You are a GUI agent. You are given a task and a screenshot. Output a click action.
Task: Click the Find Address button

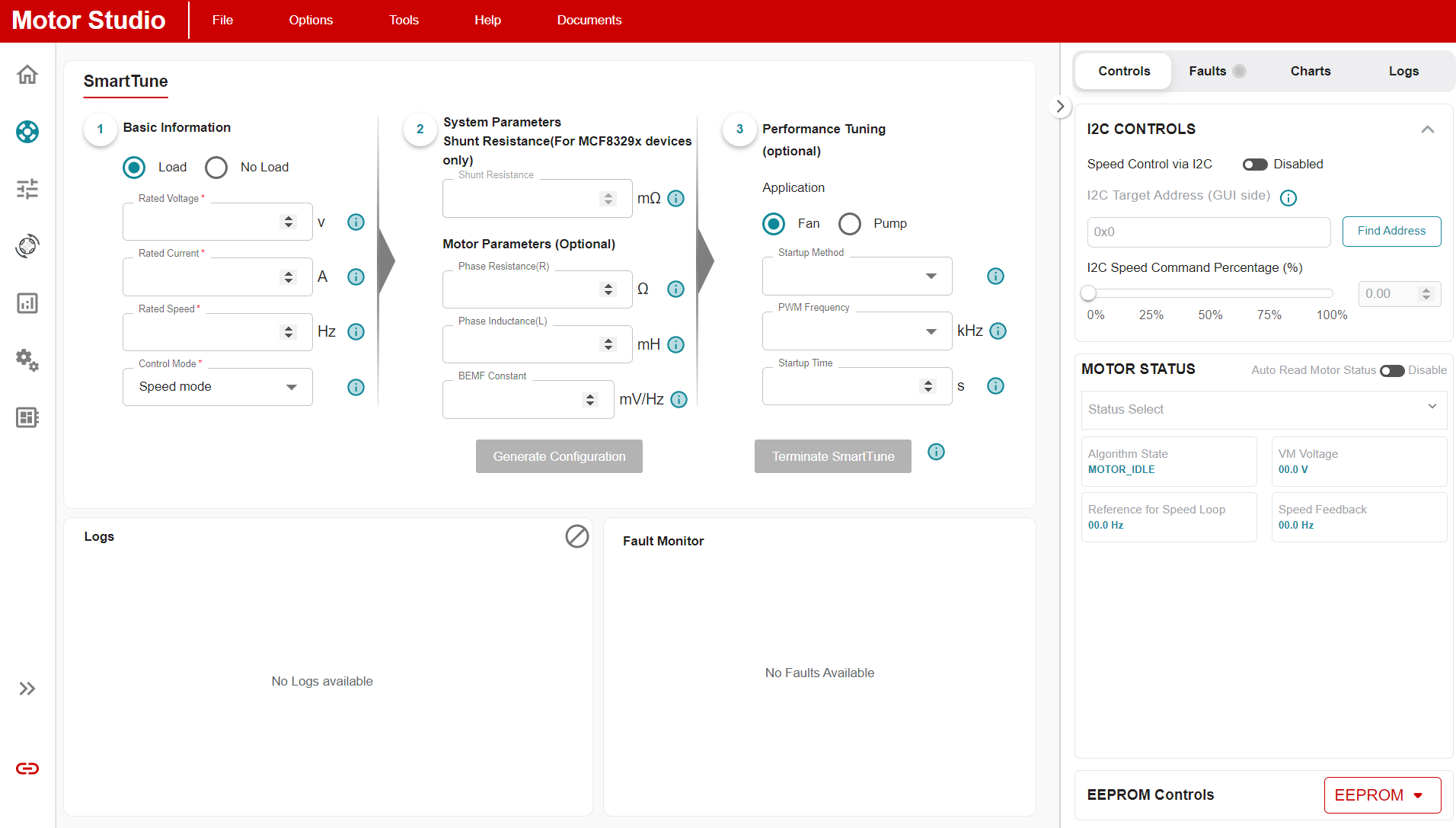(1391, 231)
